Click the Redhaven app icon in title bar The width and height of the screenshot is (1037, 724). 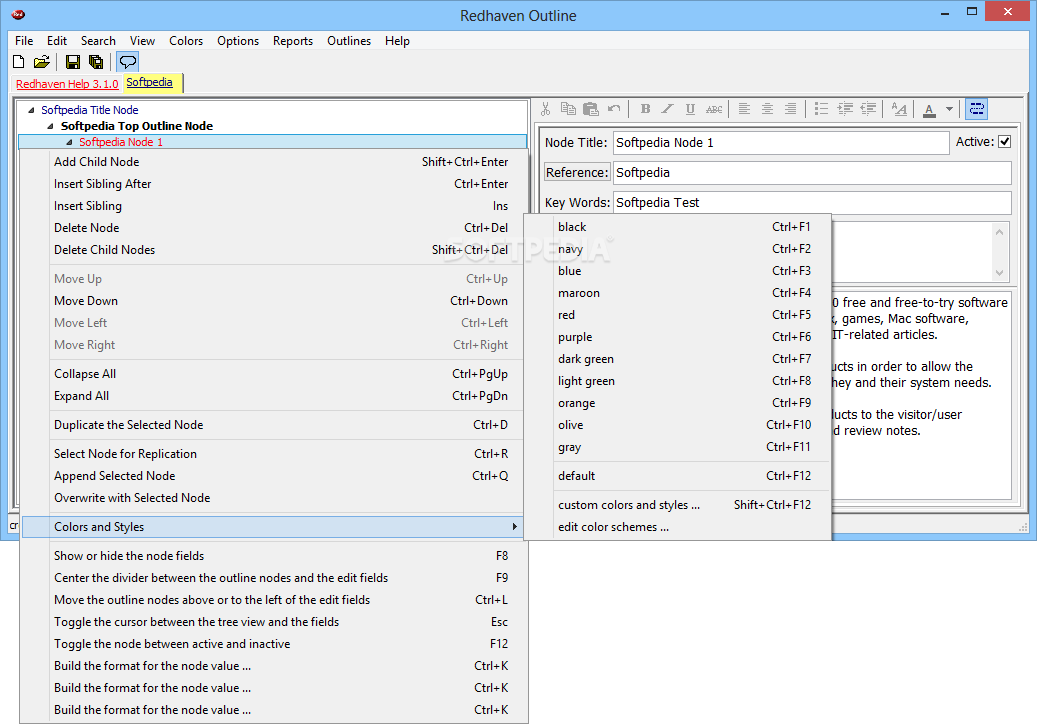click(x=19, y=15)
